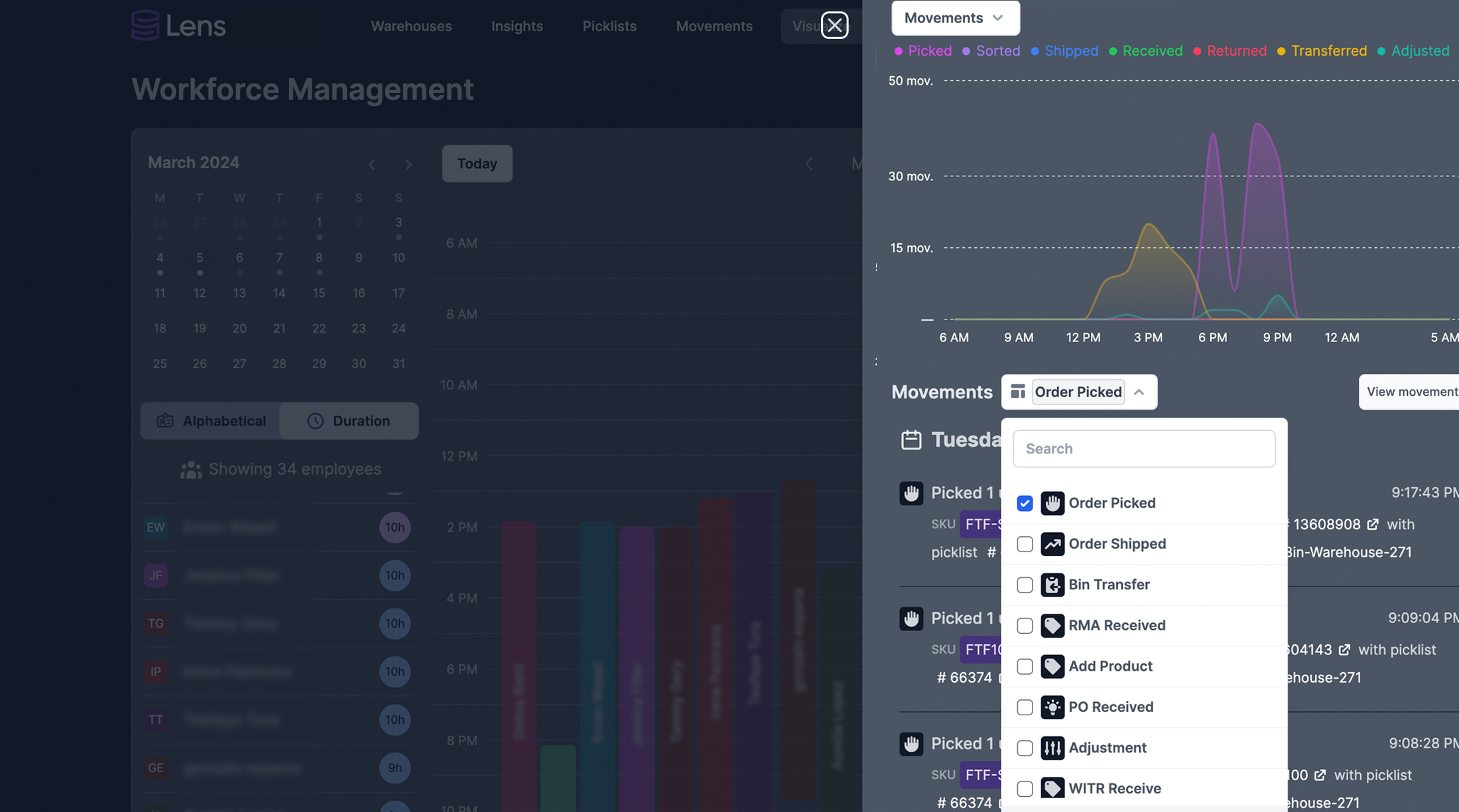Click the people icon beside Showing 34 employees
This screenshot has width=1459, height=812.
[x=191, y=469]
